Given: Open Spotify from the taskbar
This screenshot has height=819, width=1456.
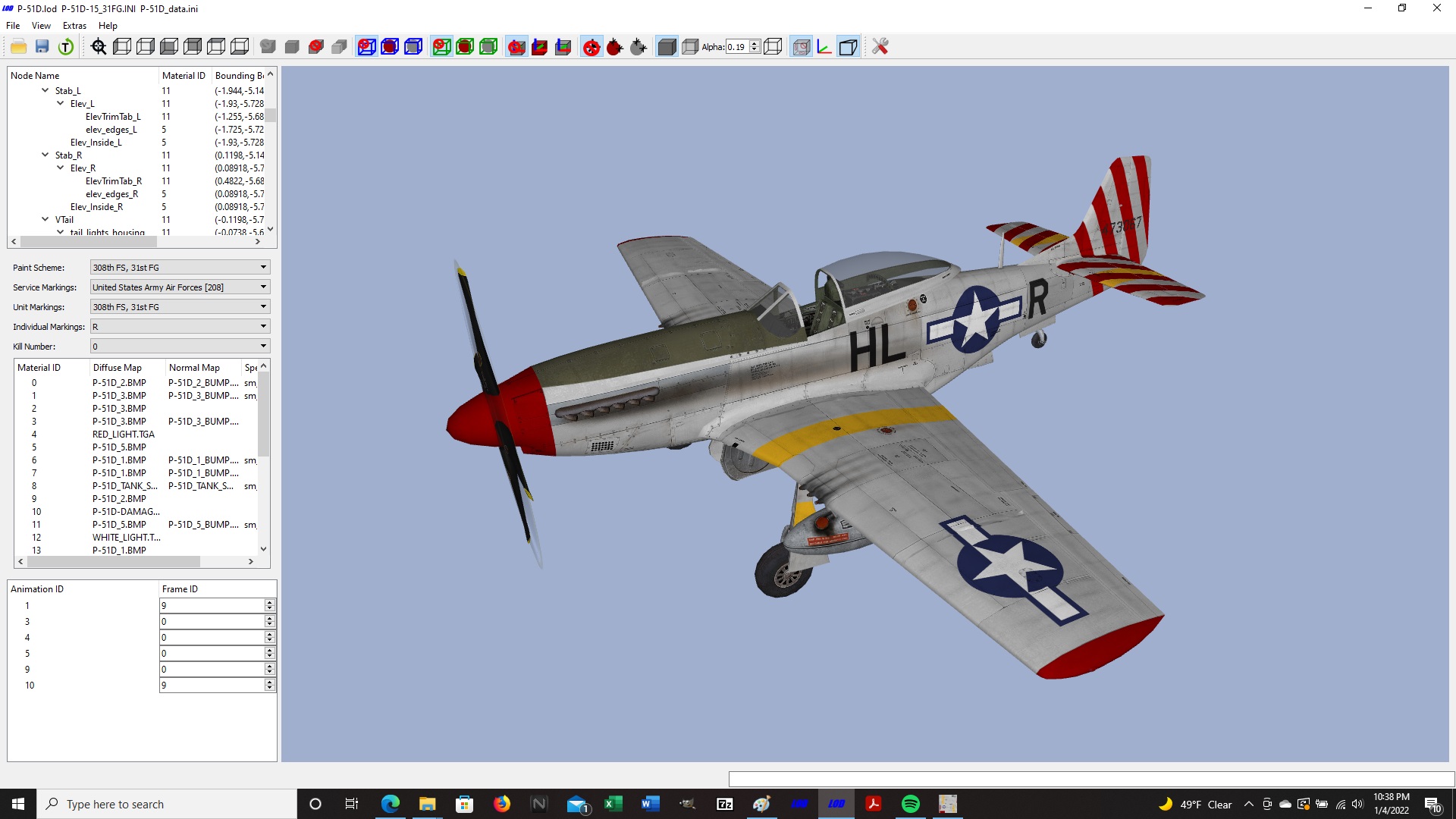Looking at the screenshot, I should [911, 804].
